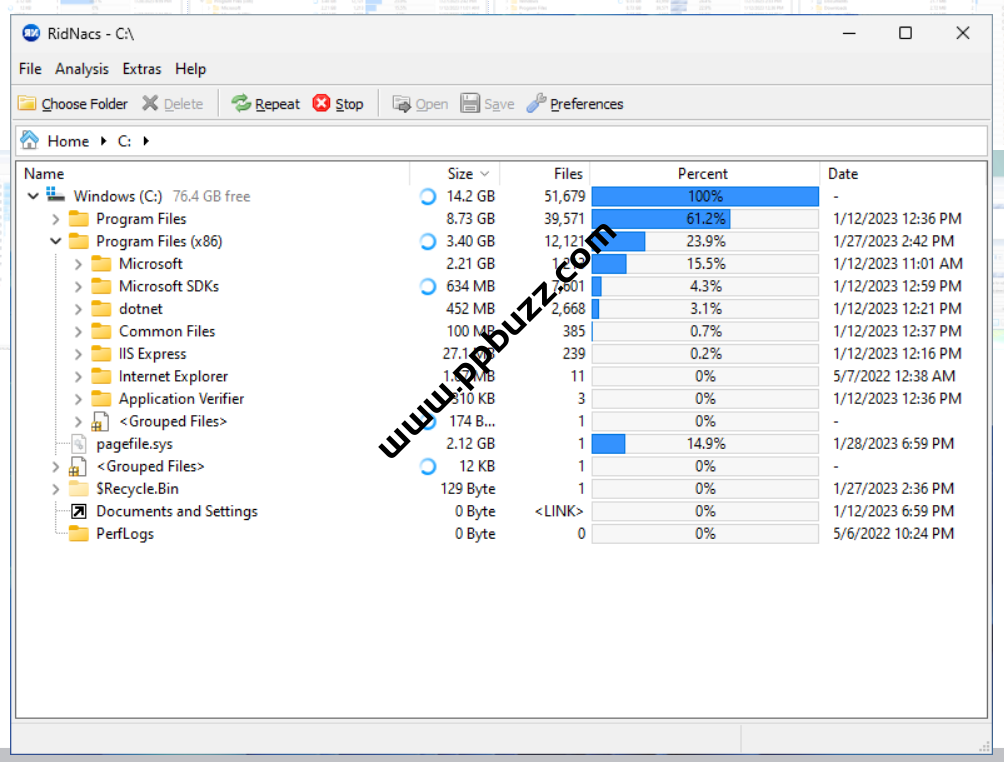
Task: Open the Analysis menu
Action: pos(82,69)
